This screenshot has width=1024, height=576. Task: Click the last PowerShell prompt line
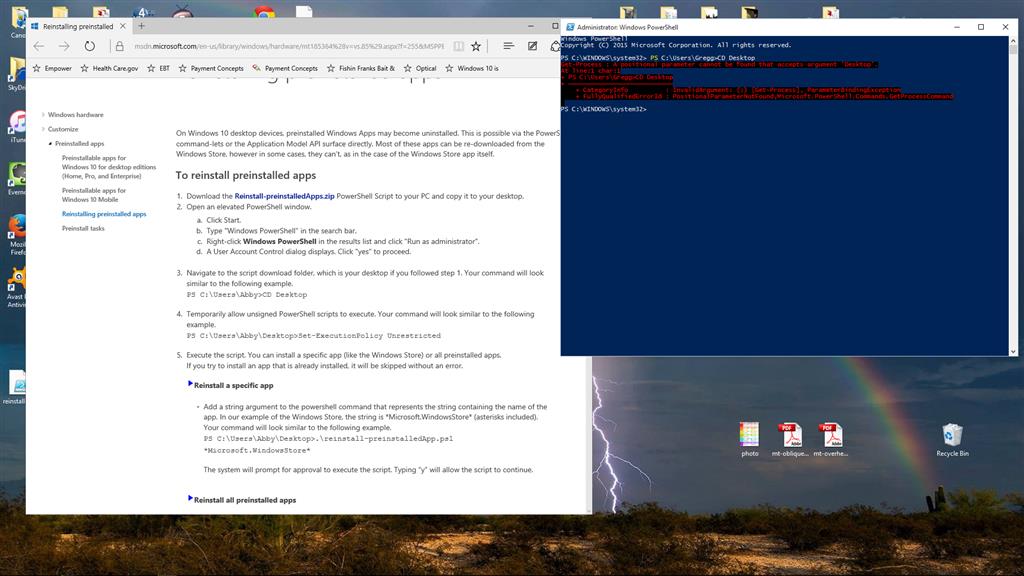coord(603,109)
